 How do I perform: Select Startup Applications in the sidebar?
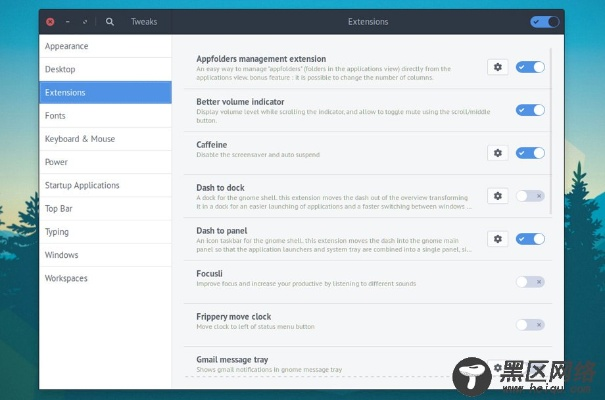click(105, 185)
